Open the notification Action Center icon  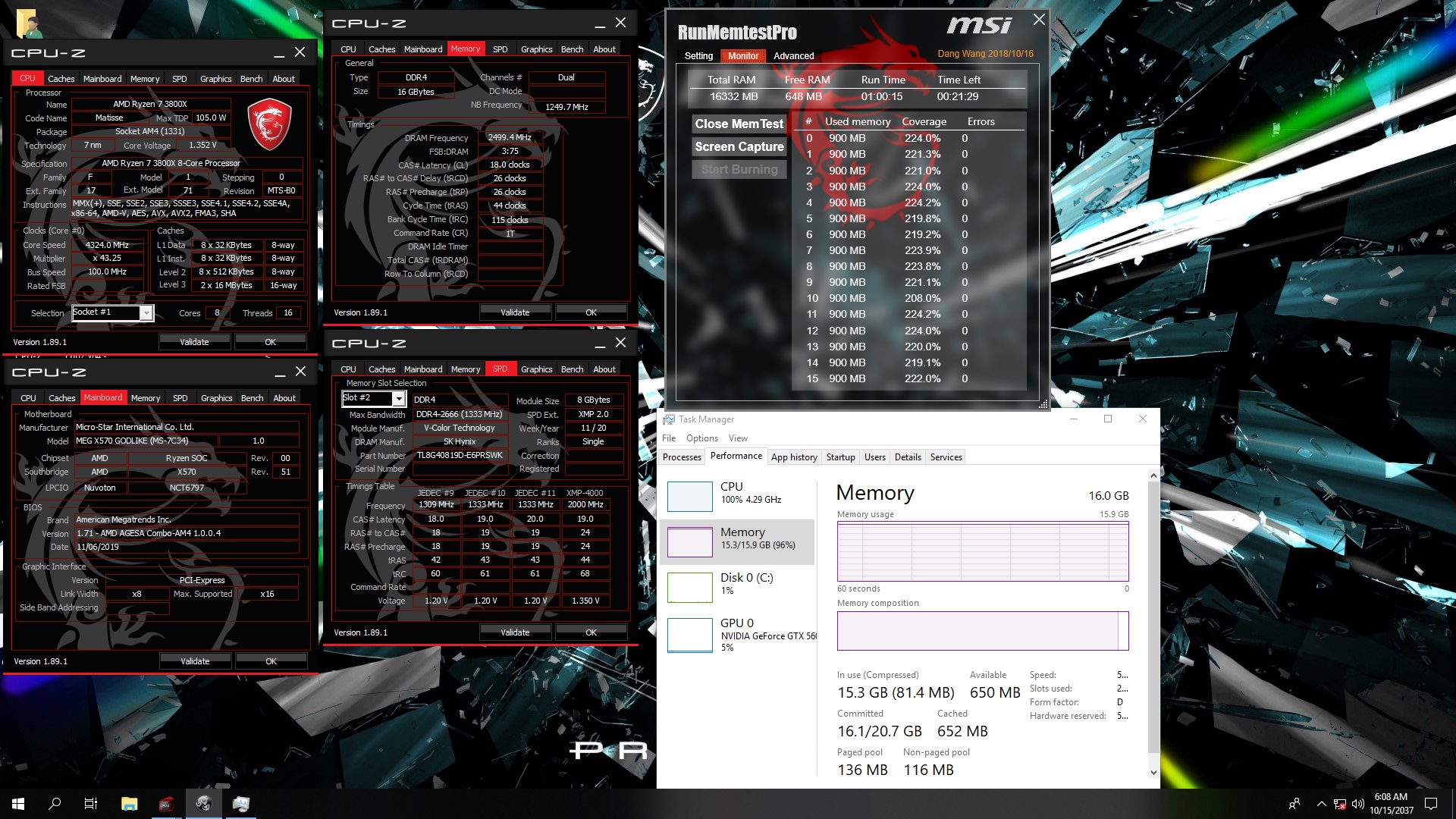click(1431, 804)
